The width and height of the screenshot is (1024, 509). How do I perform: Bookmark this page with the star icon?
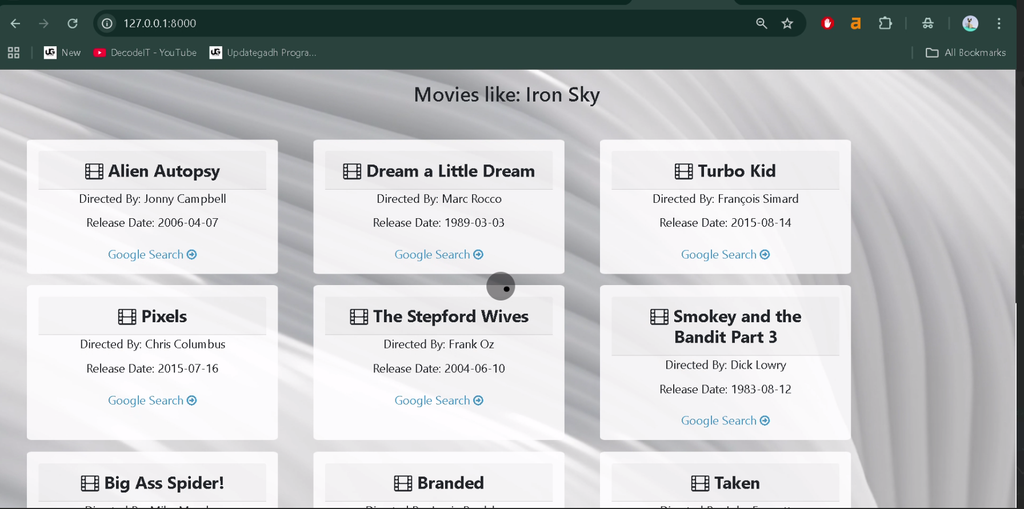pyautogui.click(x=787, y=24)
